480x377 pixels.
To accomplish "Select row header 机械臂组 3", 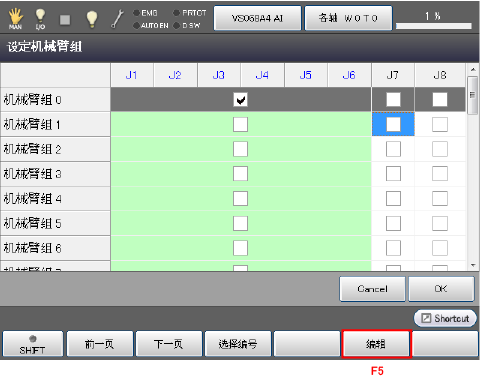I will pos(55,174).
